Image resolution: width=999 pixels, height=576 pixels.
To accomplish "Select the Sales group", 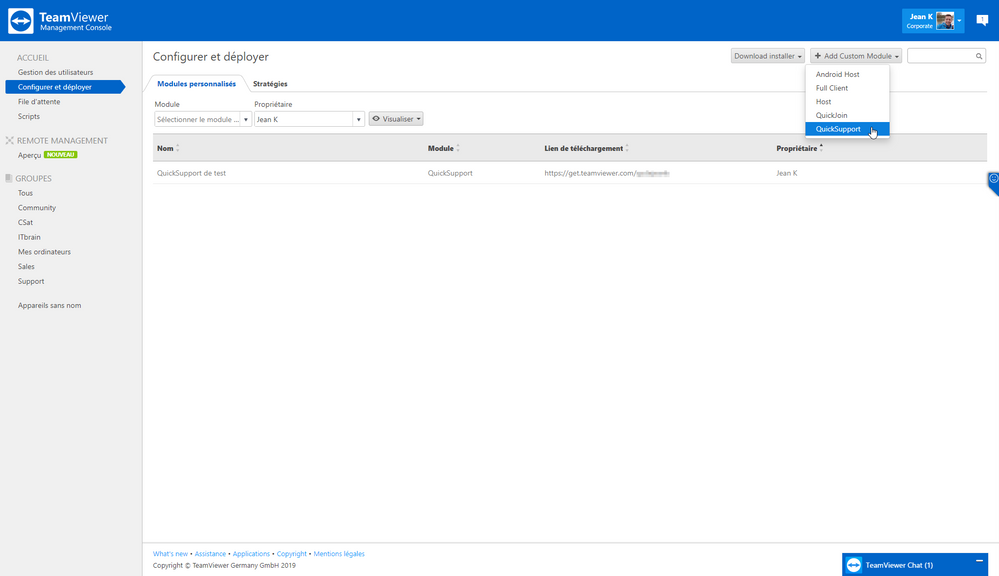I will (26, 266).
